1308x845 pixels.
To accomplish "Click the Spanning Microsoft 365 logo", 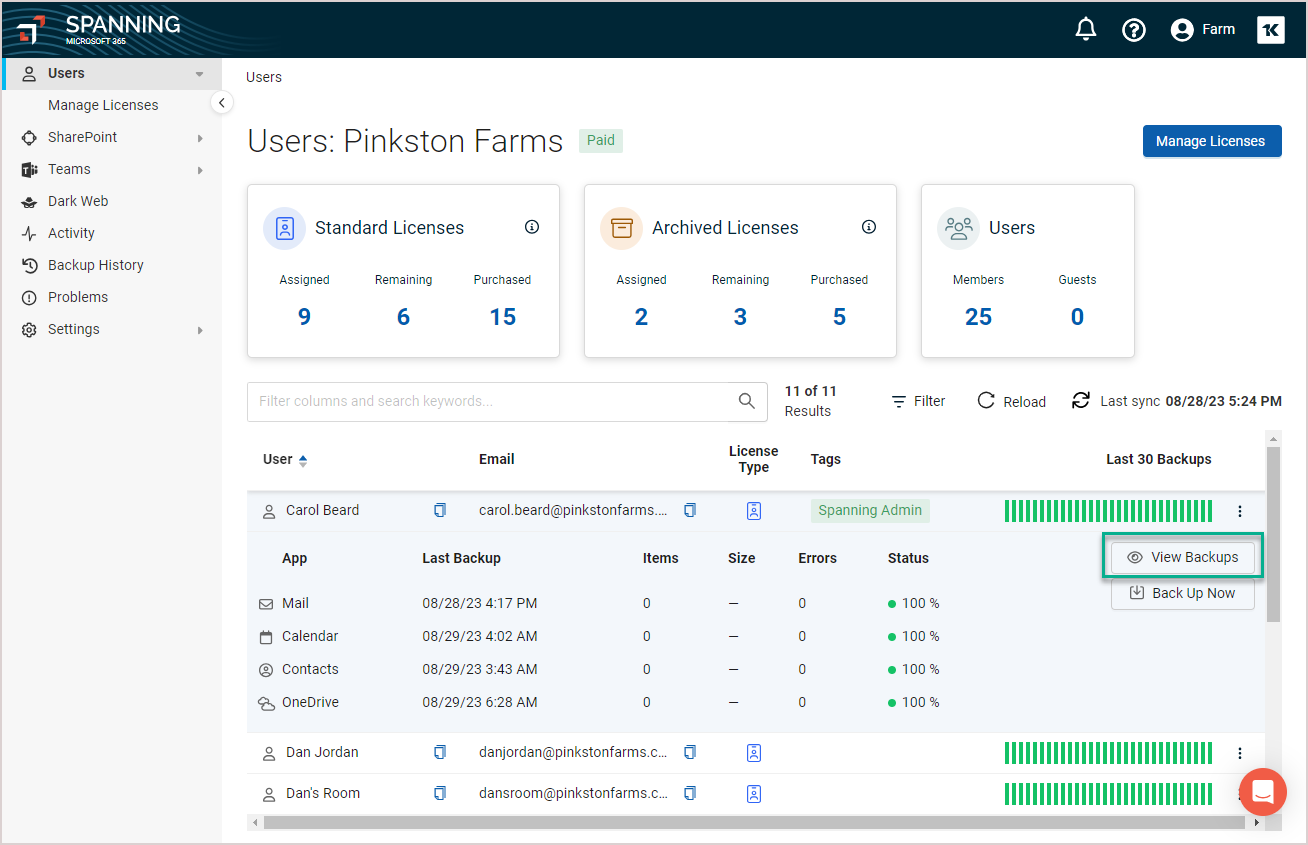I will (x=99, y=29).
